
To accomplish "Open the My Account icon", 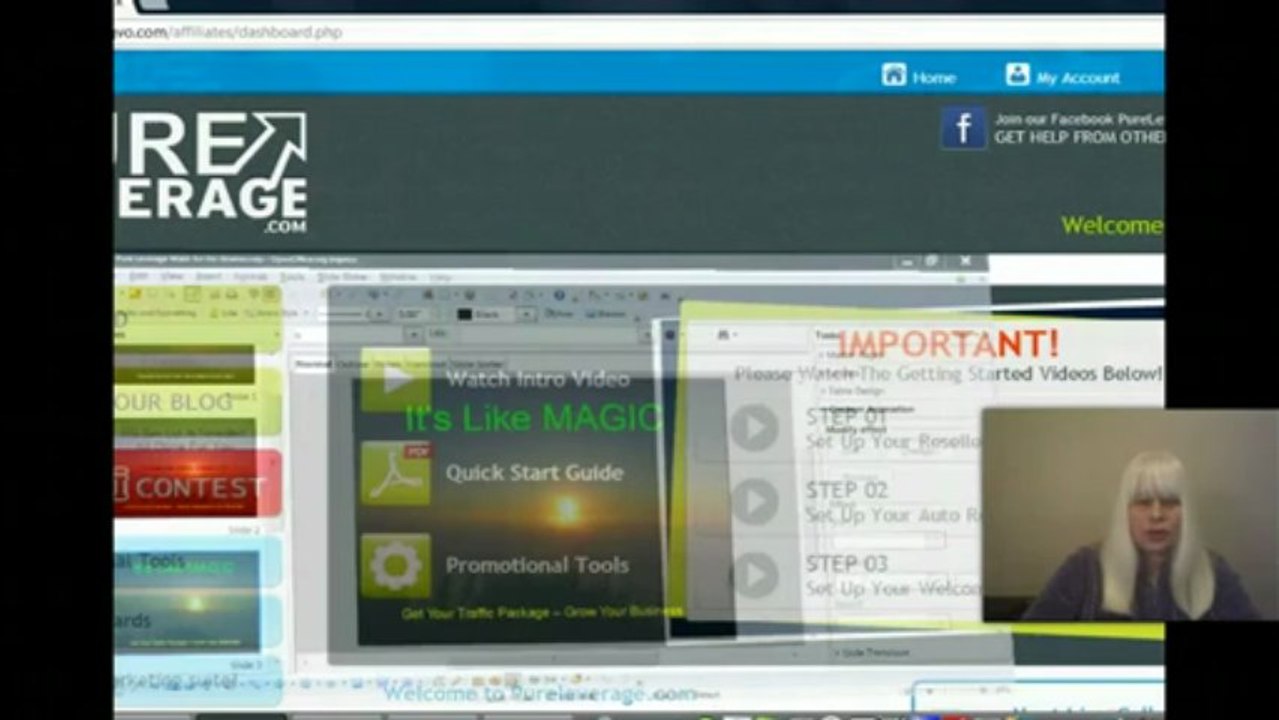I will 1017,75.
